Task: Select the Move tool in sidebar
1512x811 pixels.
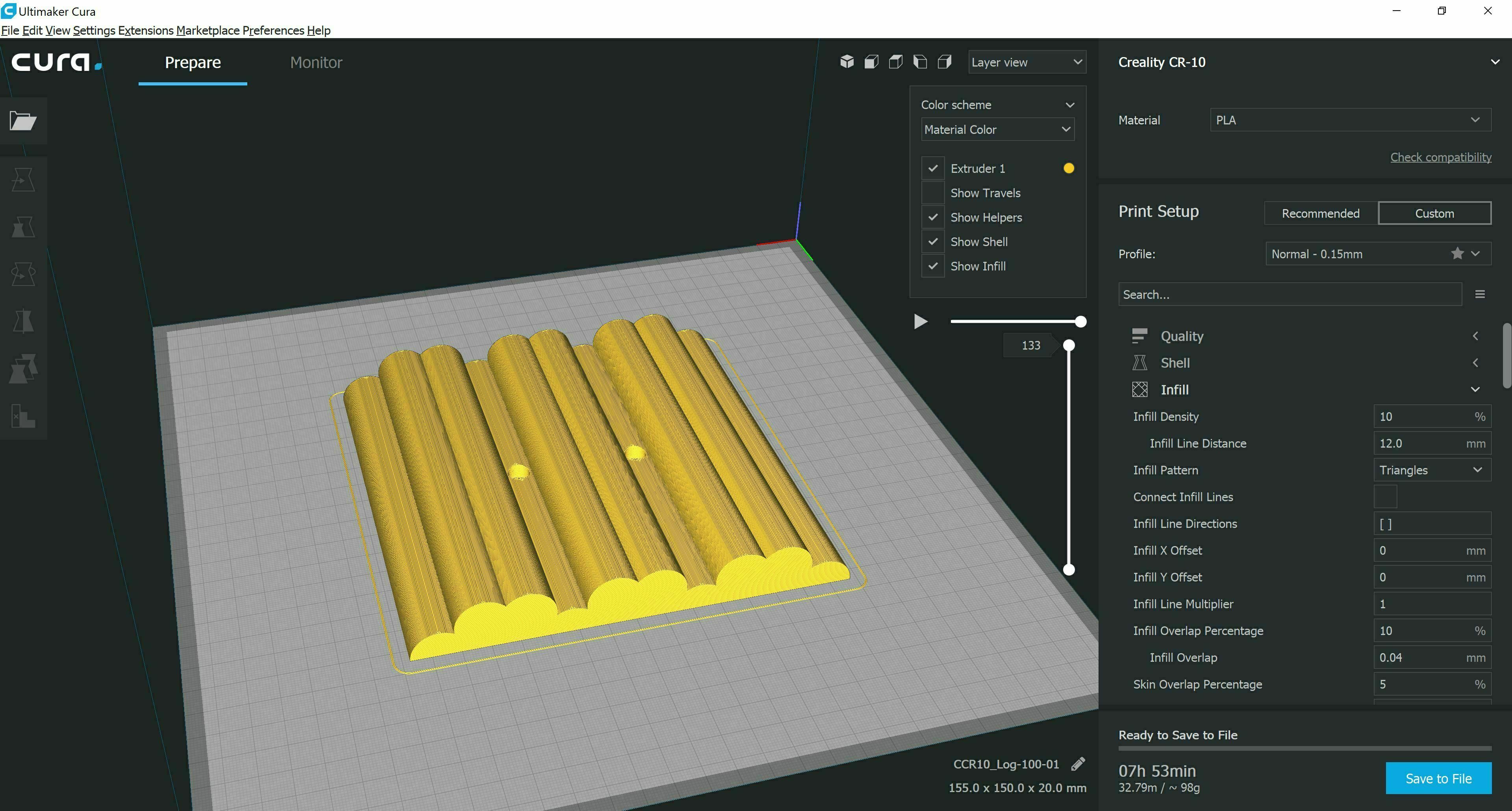Action: 24,180
